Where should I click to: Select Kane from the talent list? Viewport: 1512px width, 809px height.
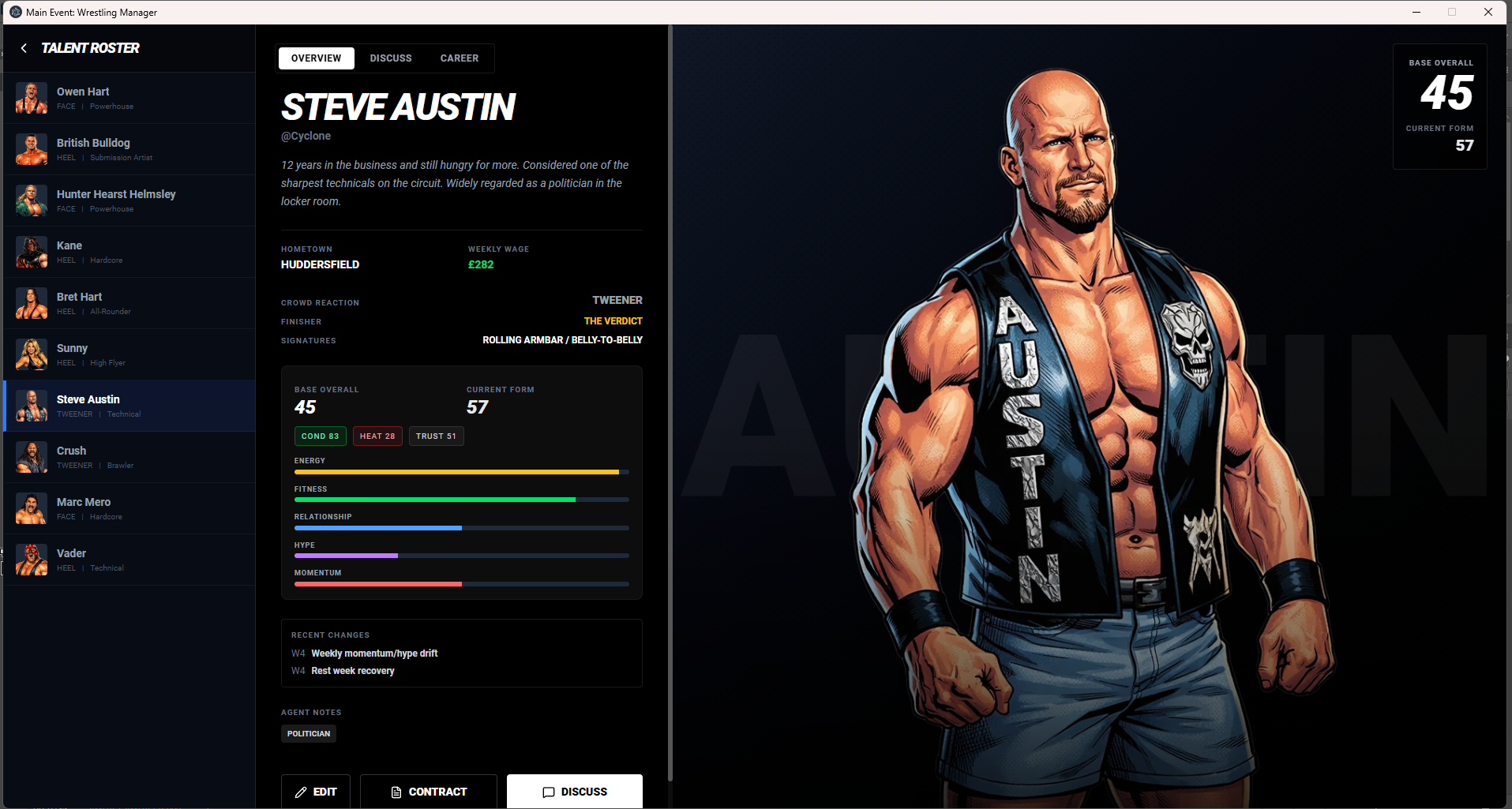[x=129, y=252]
